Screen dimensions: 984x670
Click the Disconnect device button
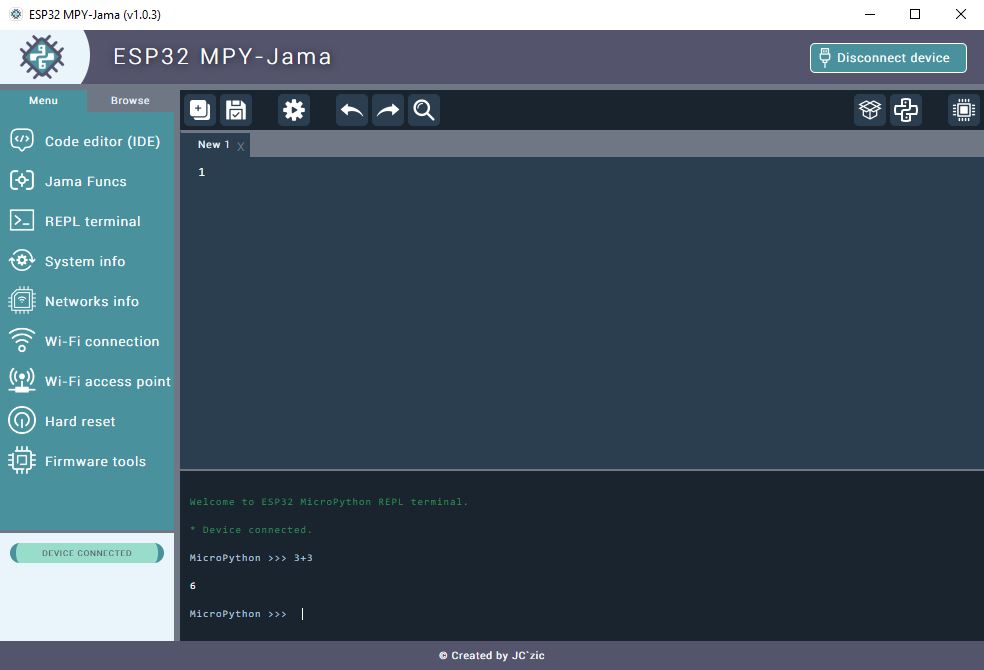888,58
